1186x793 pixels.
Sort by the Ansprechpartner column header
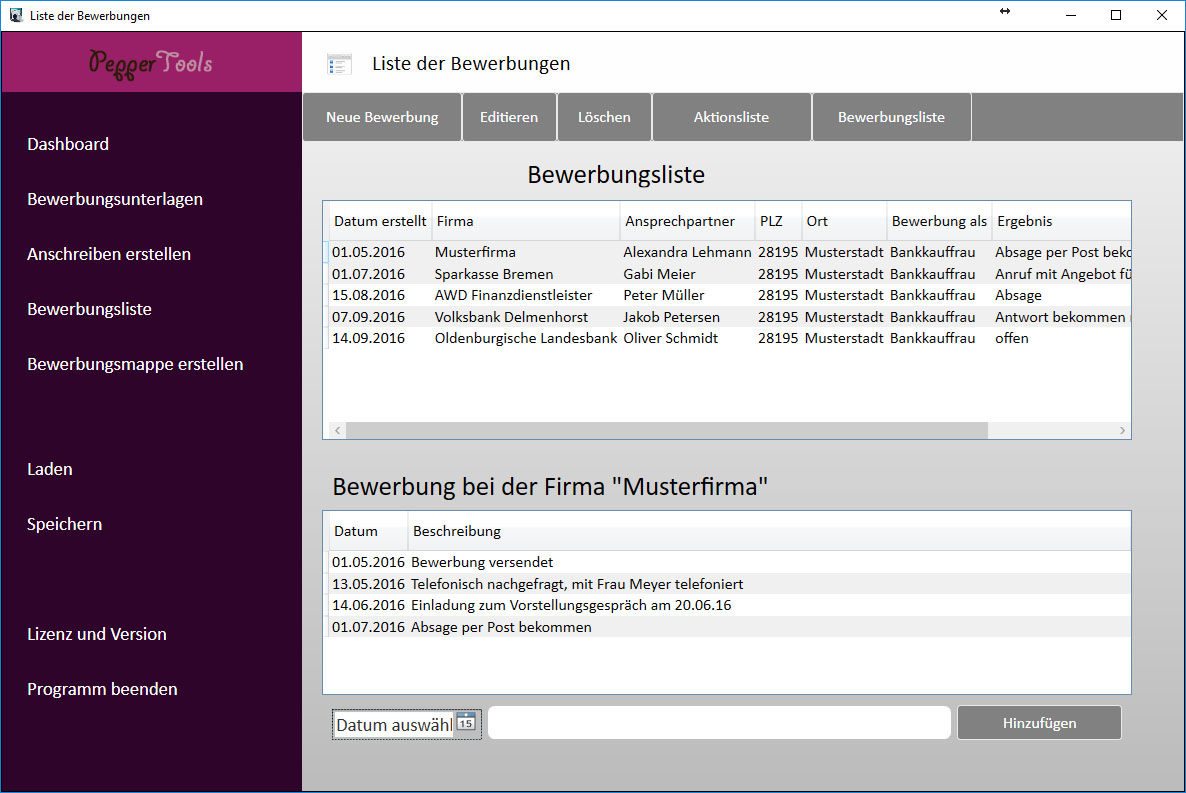688,221
